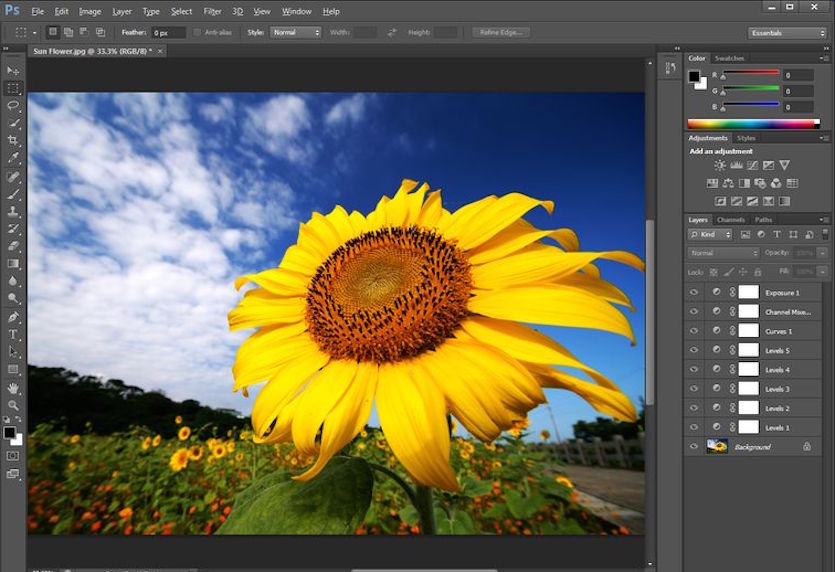835x572 pixels.
Task: Click the Change Screen Mode icon
Action: pos(12,473)
